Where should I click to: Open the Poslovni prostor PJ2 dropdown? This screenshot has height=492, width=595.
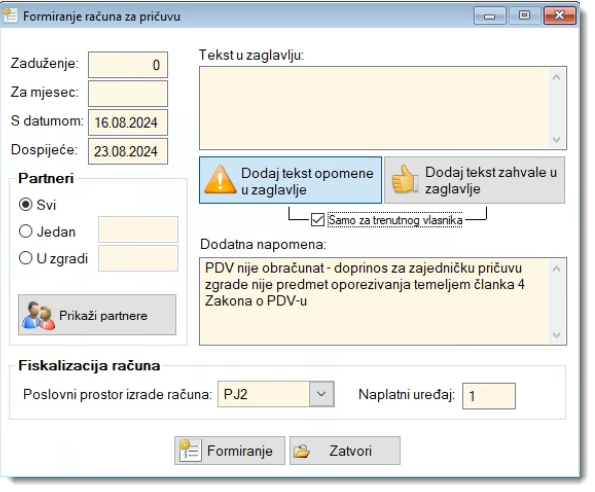[321, 394]
